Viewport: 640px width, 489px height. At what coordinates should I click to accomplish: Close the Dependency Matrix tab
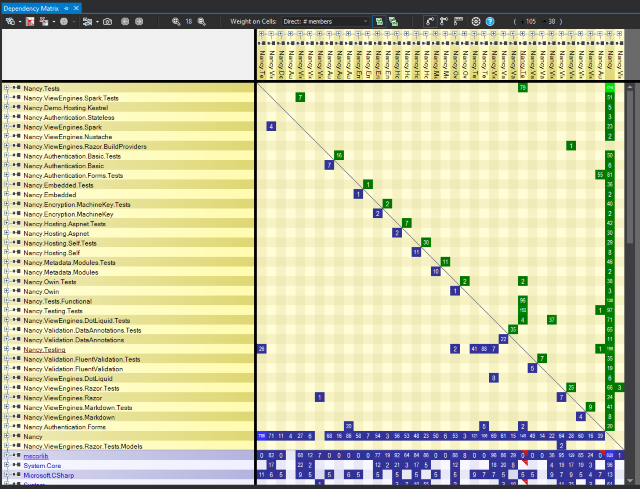(76, 8)
